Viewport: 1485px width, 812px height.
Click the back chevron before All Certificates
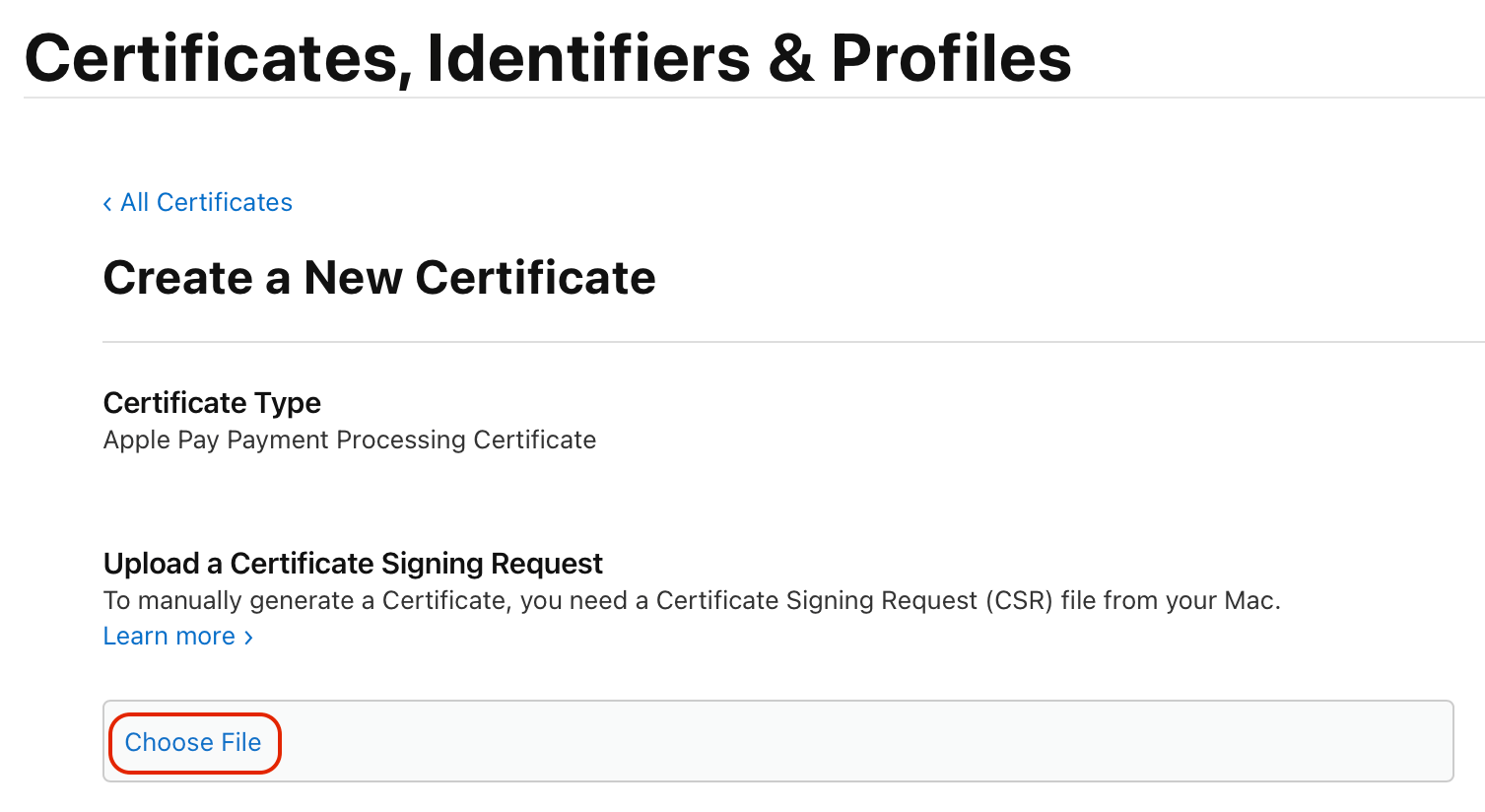[x=107, y=204]
